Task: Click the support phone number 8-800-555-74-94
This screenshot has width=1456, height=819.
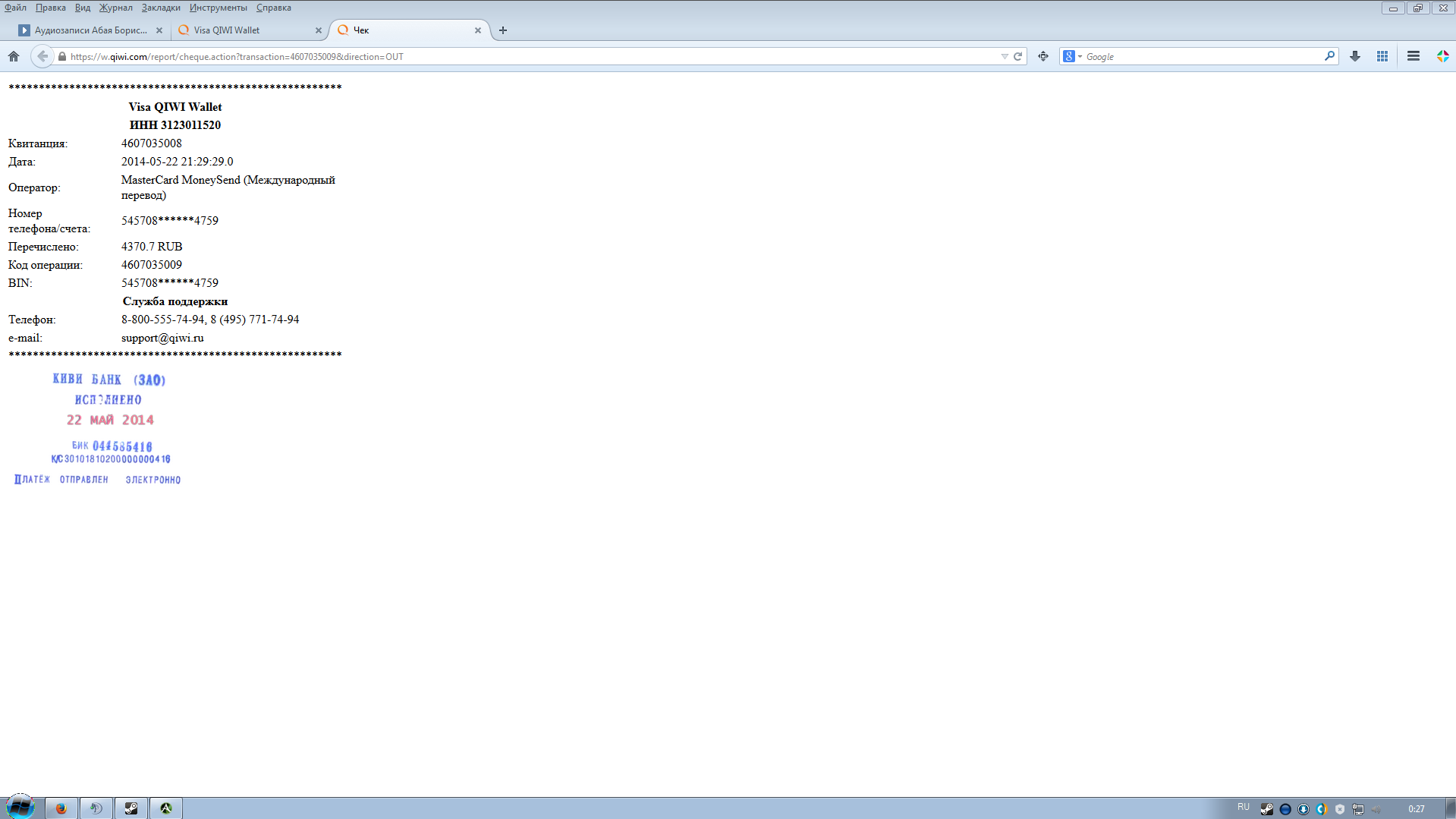Action: point(163,320)
